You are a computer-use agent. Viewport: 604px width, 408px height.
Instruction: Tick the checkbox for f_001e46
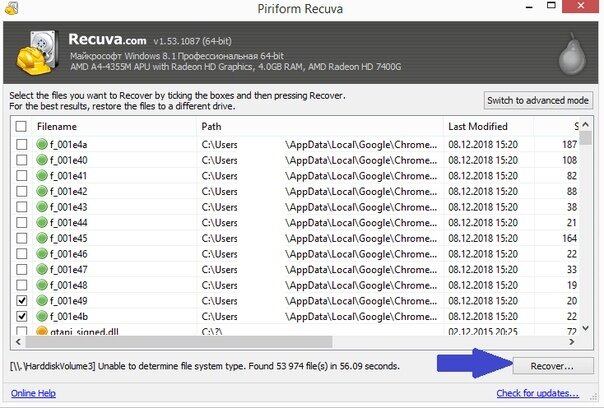22,254
